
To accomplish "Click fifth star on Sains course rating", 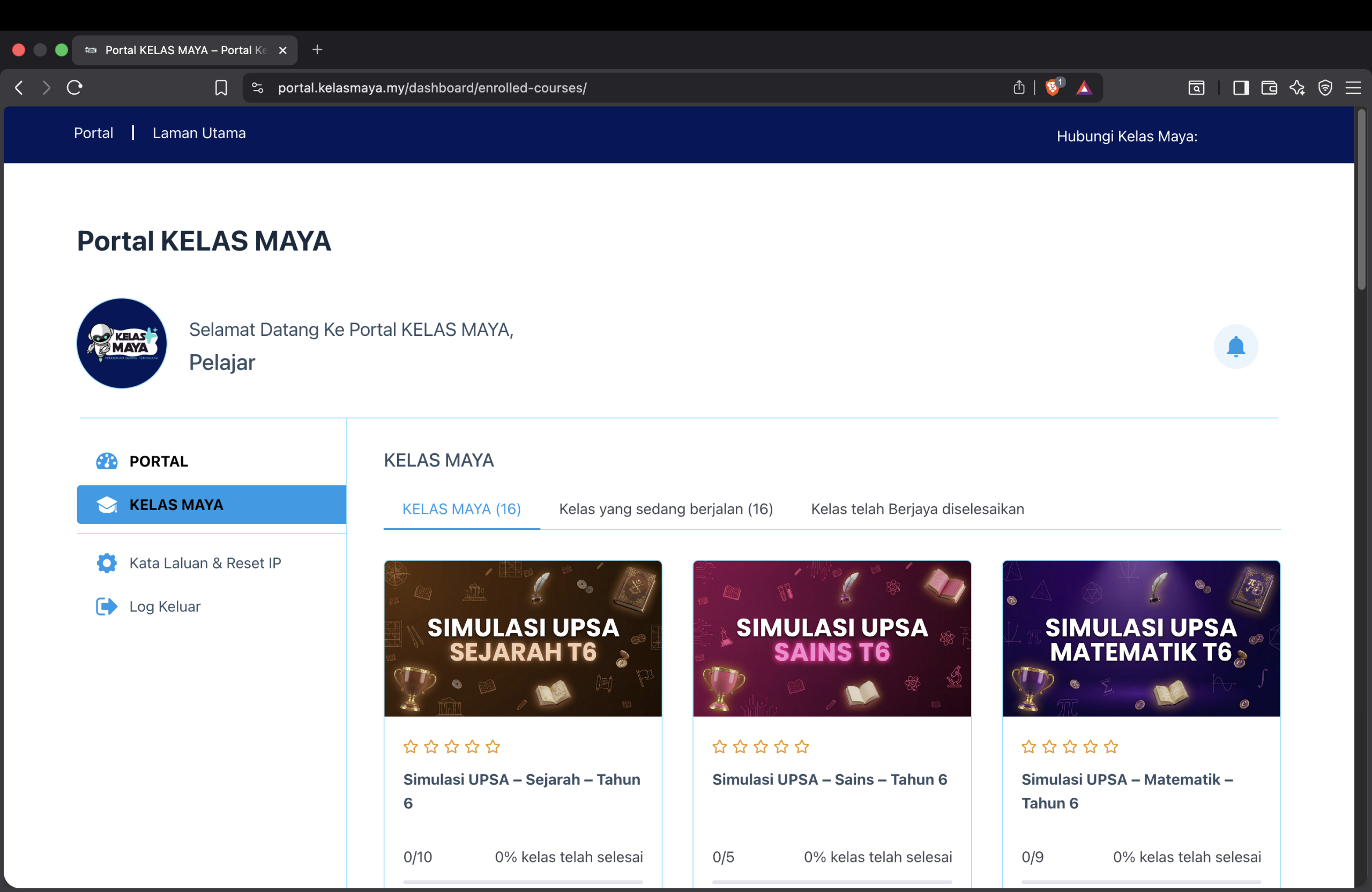I will tap(802, 747).
